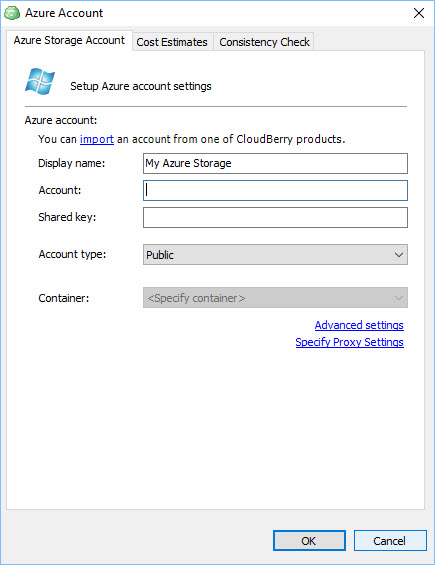Click the Shared key input field
This screenshot has width=435, height=565.
click(275, 217)
